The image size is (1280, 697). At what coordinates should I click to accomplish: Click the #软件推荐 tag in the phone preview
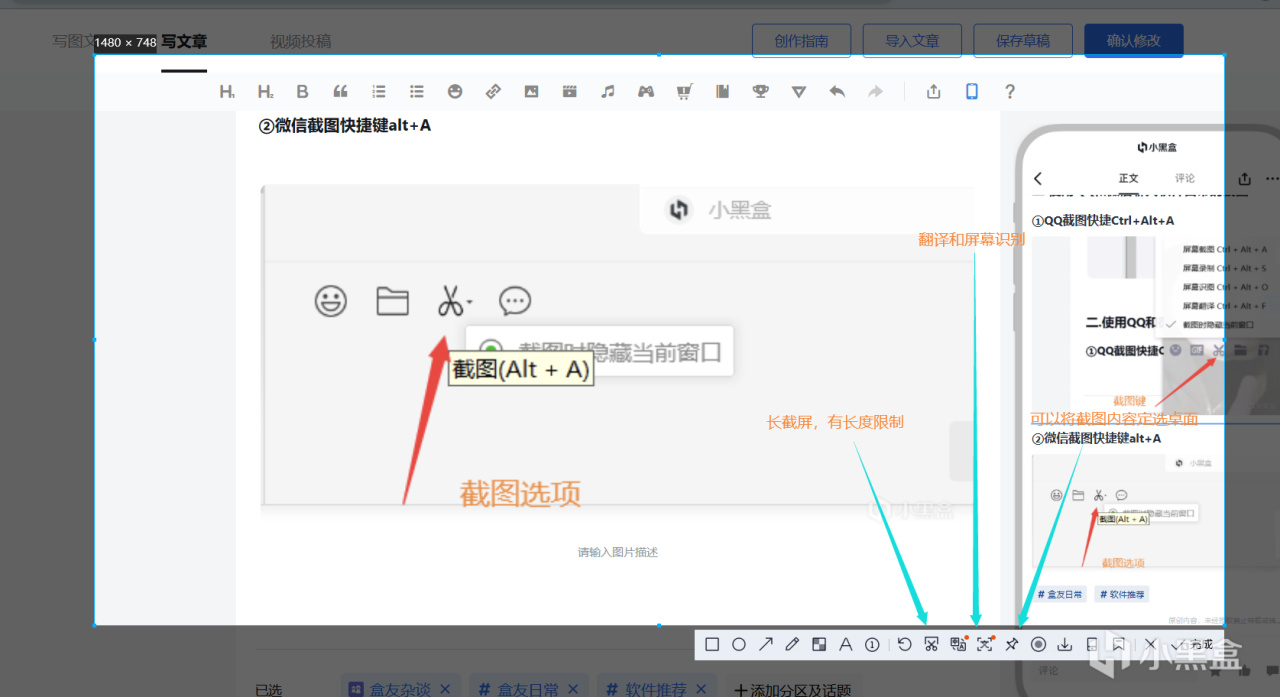coord(1122,594)
